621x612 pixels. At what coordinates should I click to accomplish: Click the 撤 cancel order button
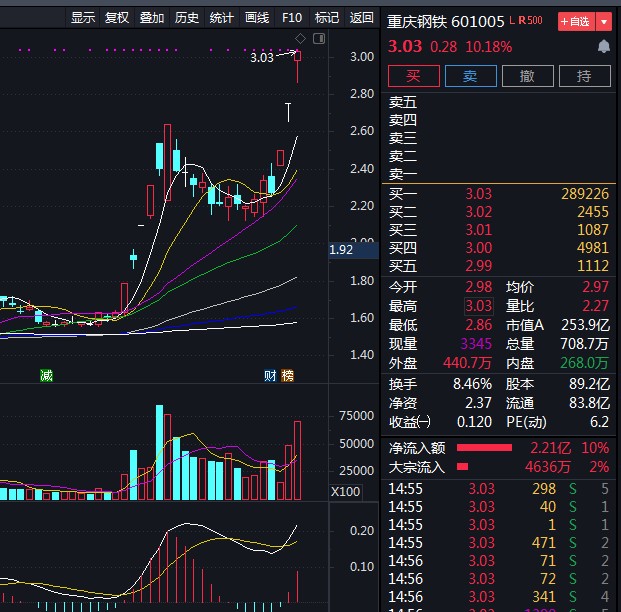click(x=528, y=76)
